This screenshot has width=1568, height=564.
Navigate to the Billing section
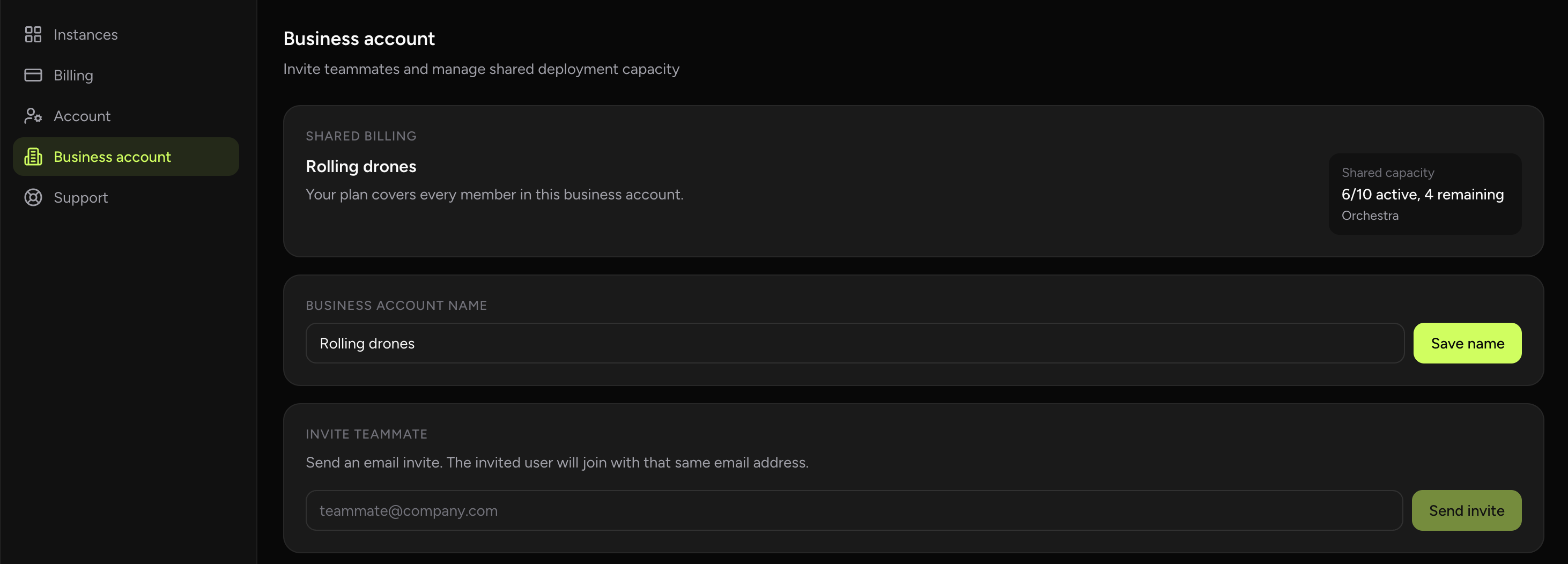pyautogui.click(x=73, y=75)
